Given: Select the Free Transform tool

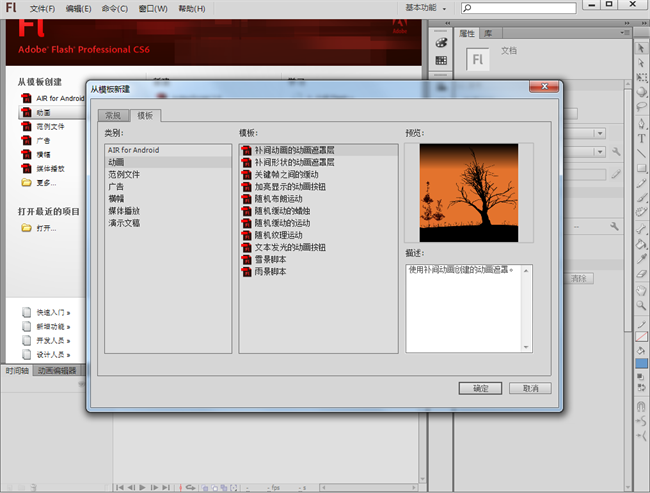Looking at the screenshot, I should point(641,77).
